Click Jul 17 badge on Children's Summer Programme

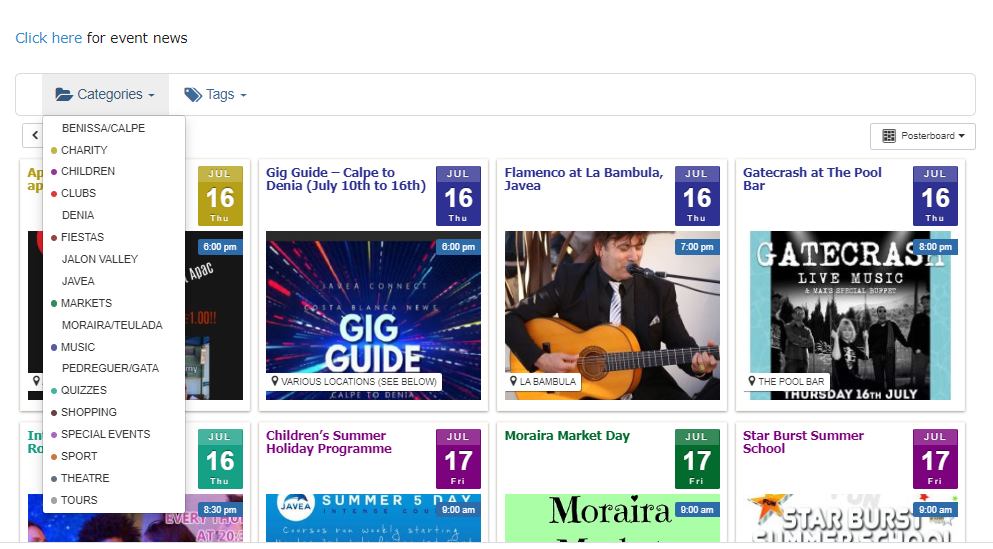tap(458, 459)
